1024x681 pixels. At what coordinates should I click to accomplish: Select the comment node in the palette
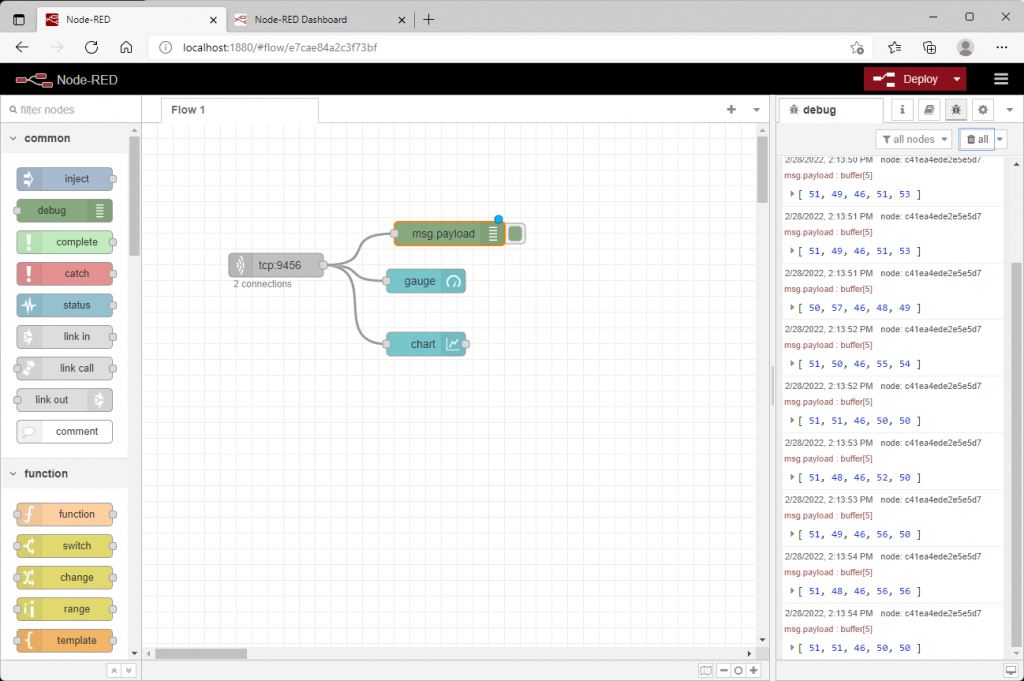point(65,432)
